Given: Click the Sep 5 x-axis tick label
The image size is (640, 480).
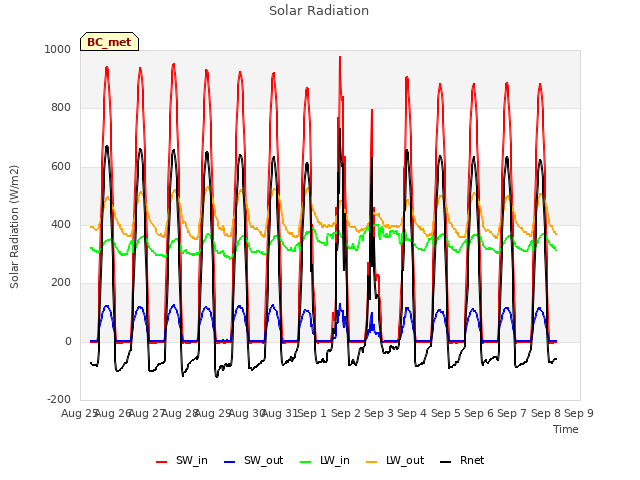Looking at the screenshot, I should point(446,413).
